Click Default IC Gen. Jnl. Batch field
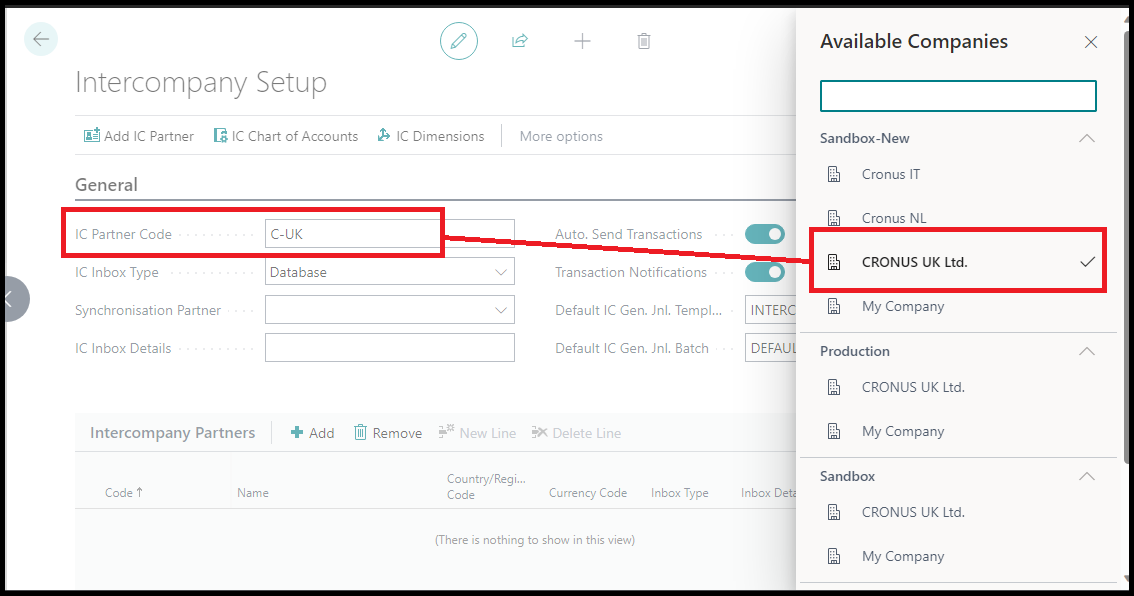 click(x=771, y=348)
